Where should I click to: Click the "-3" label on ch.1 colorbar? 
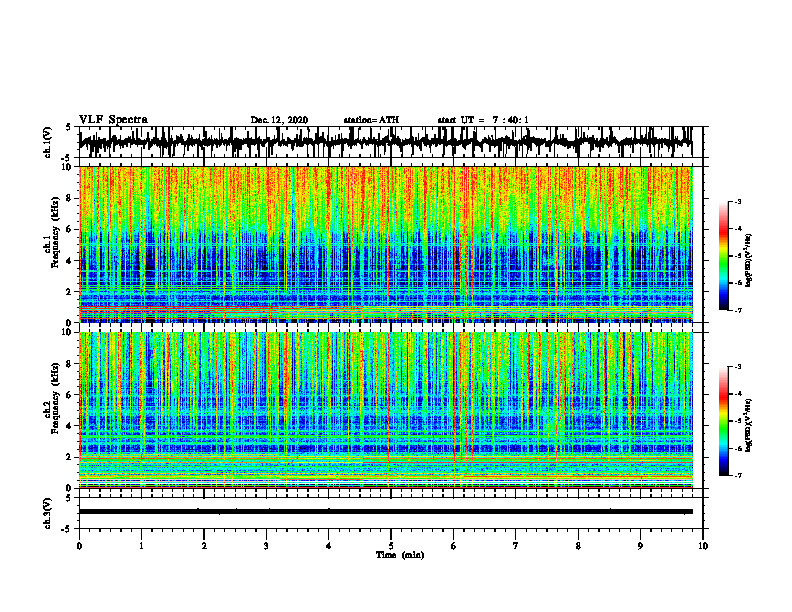(x=738, y=201)
